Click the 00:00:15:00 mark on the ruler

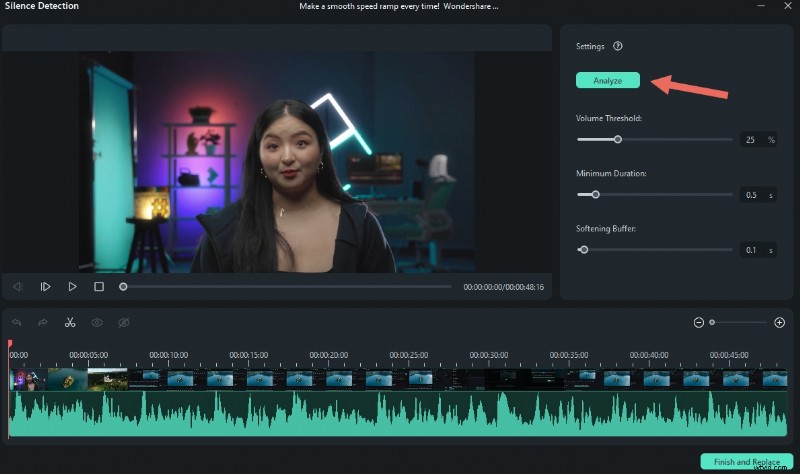coord(248,355)
